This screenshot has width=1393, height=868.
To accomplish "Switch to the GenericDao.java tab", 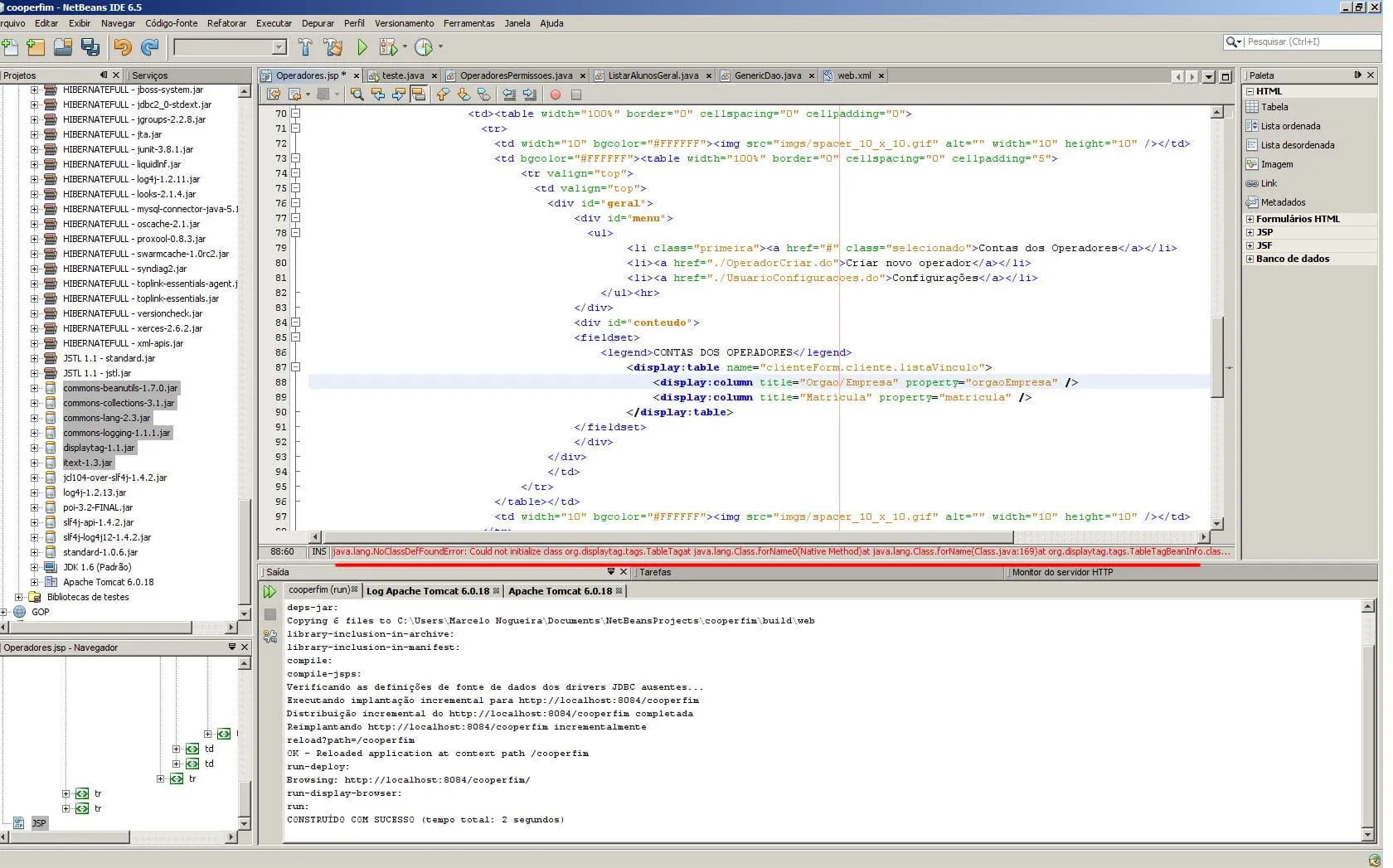I will pos(767,75).
